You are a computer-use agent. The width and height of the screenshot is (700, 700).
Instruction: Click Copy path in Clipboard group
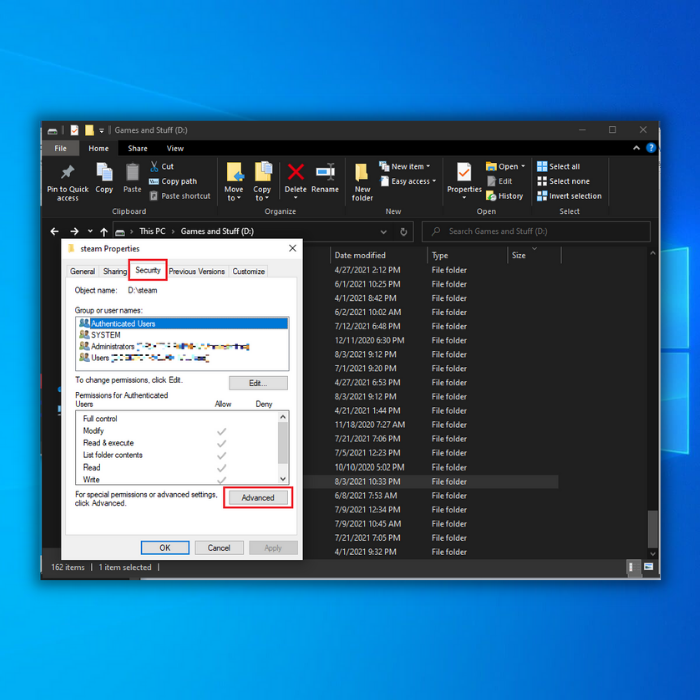coord(173,181)
